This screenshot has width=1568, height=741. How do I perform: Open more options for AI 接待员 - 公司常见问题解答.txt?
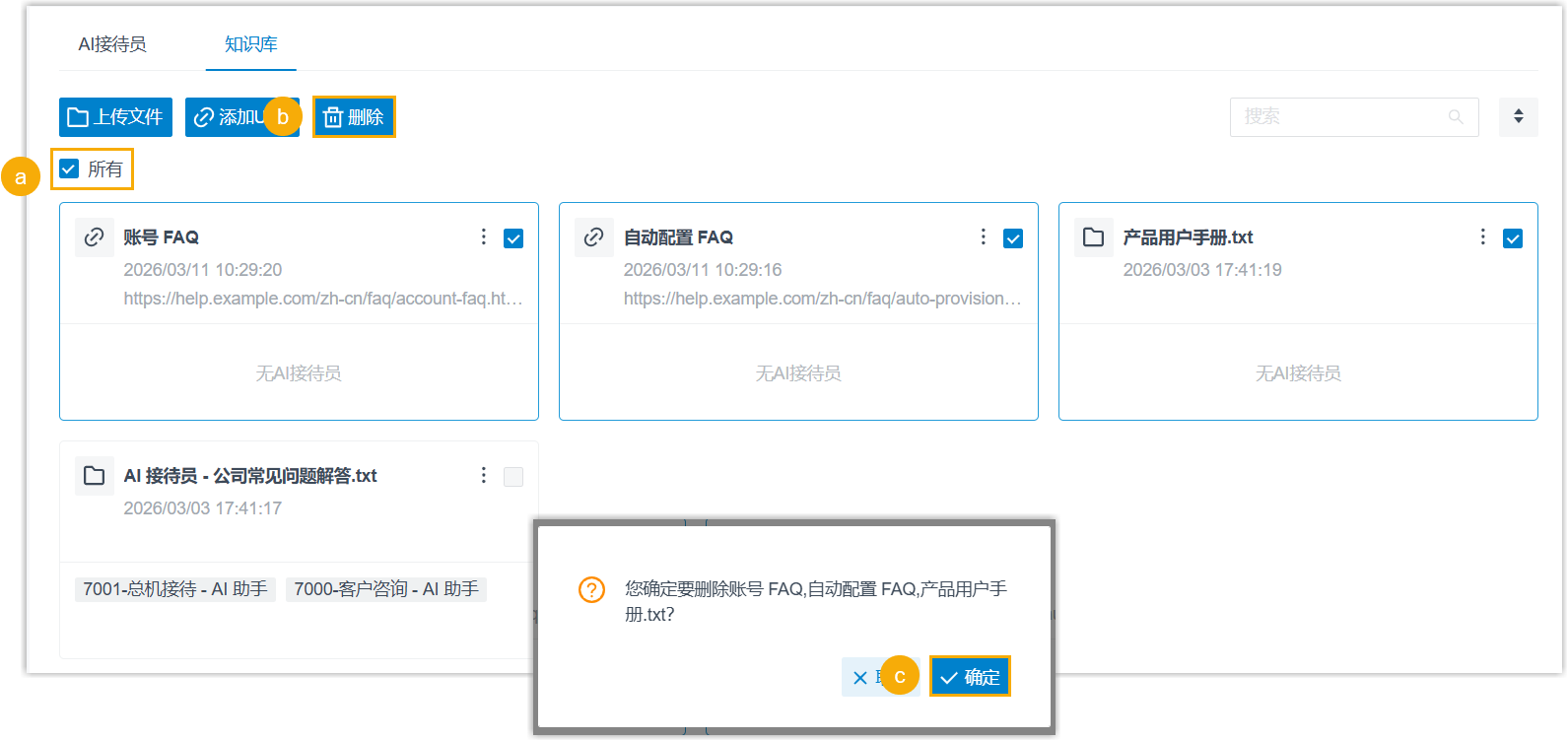(483, 476)
